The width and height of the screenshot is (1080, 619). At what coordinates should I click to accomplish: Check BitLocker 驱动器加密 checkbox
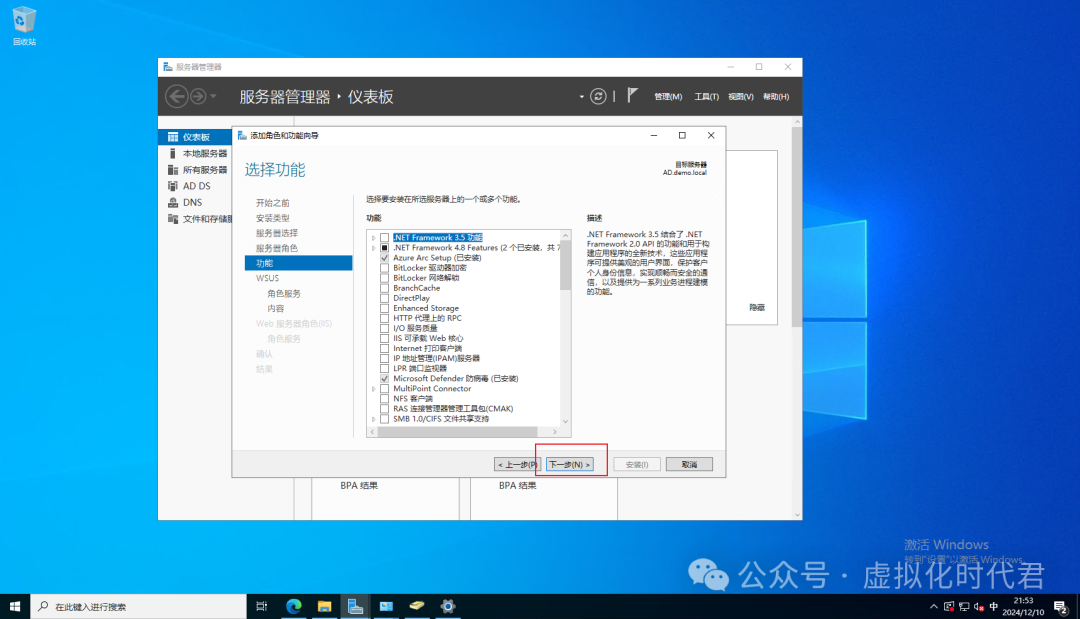click(x=384, y=268)
